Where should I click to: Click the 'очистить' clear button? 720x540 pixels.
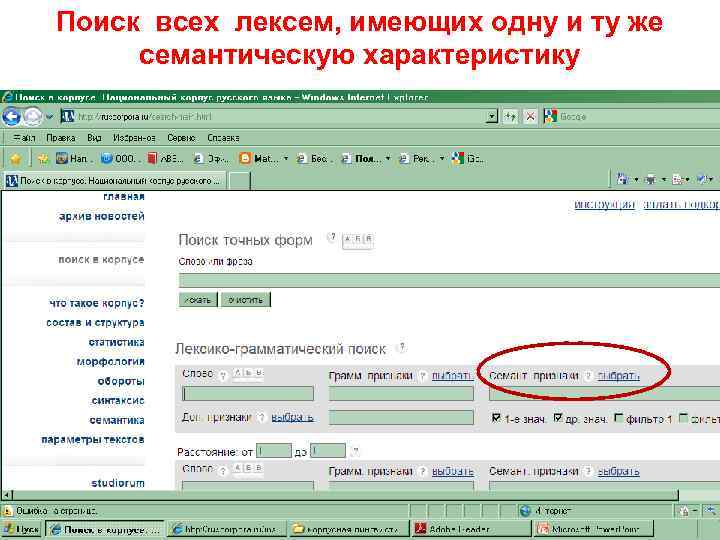click(246, 299)
